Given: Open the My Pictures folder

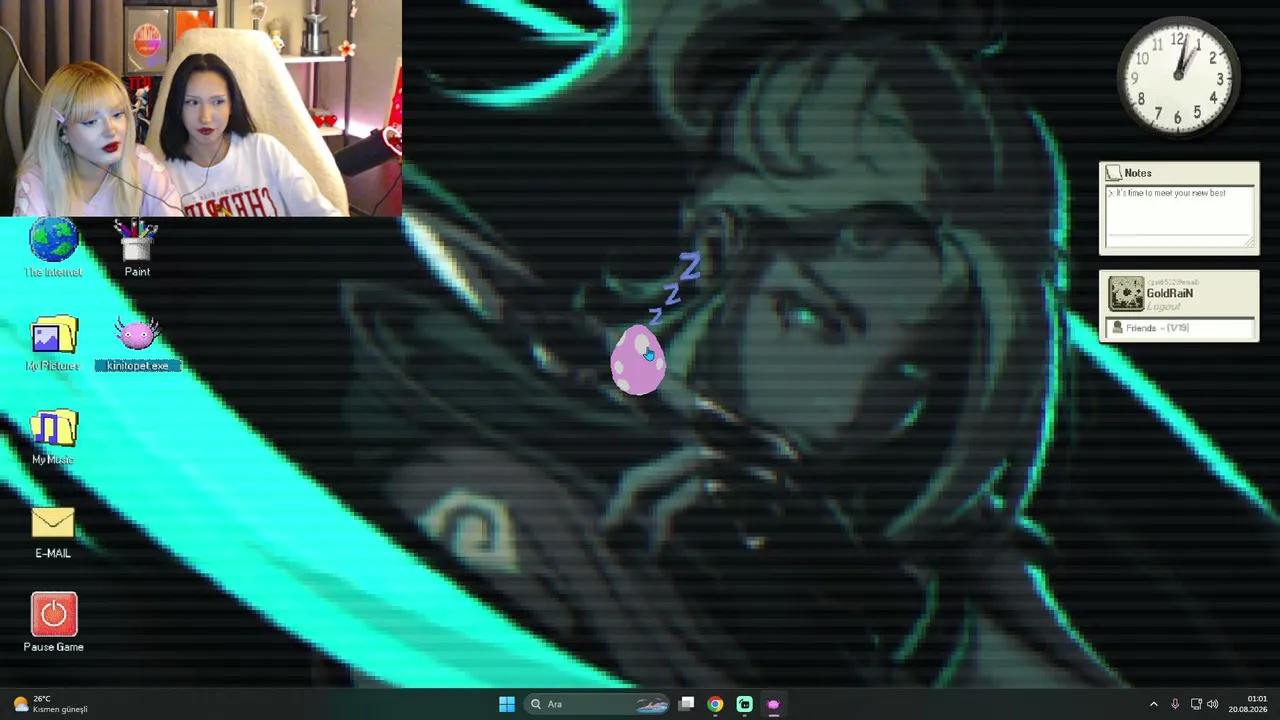Looking at the screenshot, I should 53,343.
